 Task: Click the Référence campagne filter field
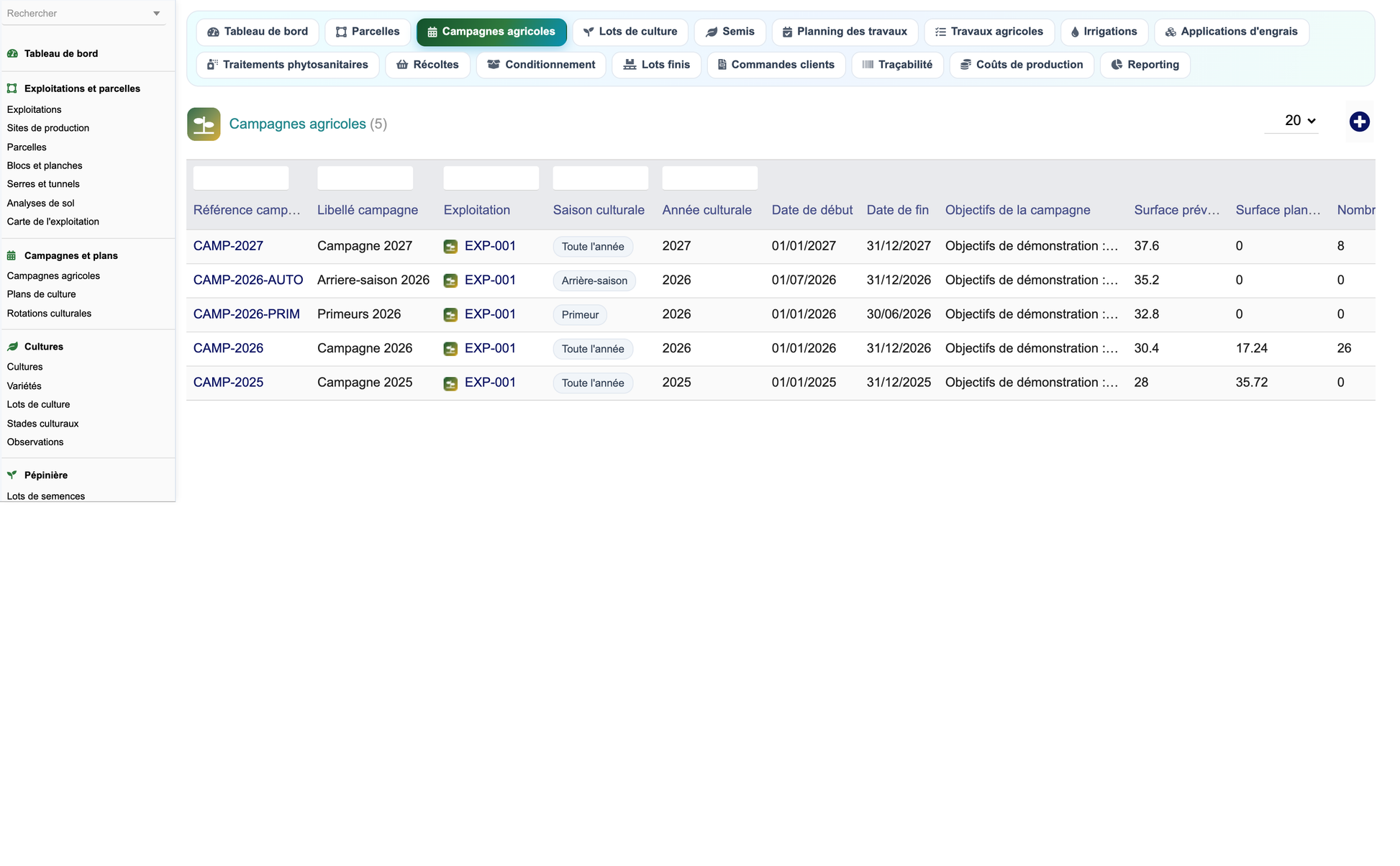pos(241,178)
